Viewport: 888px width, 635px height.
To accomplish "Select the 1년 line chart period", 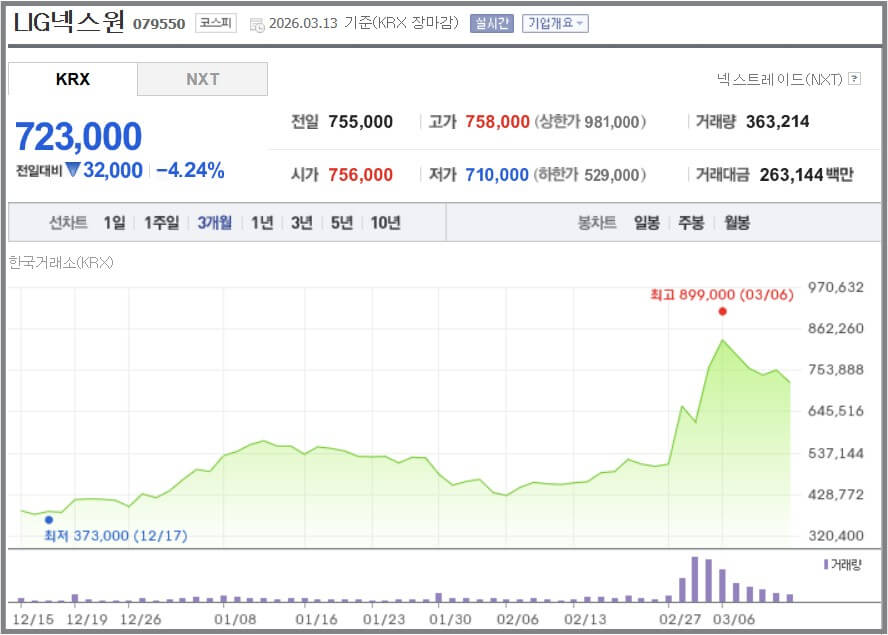I will (262, 223).
